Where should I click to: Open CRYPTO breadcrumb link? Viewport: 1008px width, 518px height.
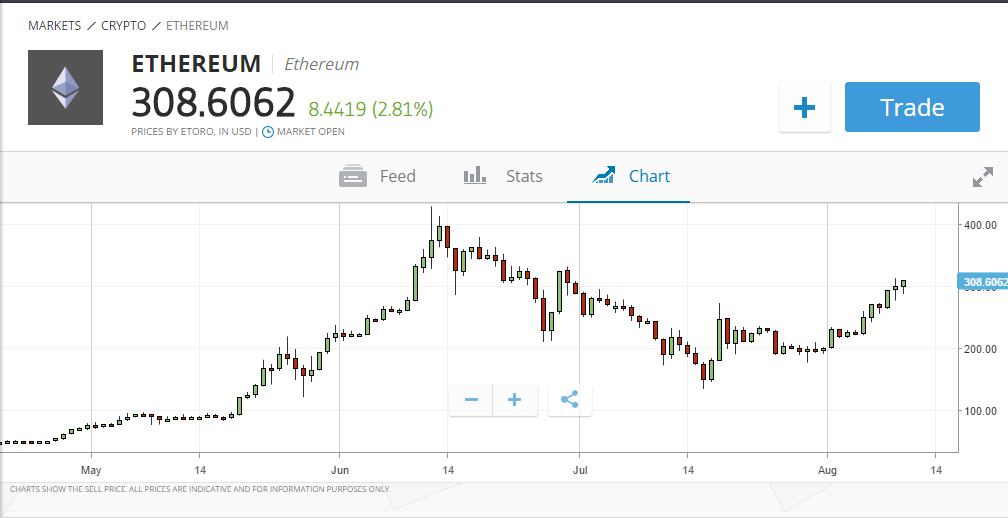click(x=123, y=25)
